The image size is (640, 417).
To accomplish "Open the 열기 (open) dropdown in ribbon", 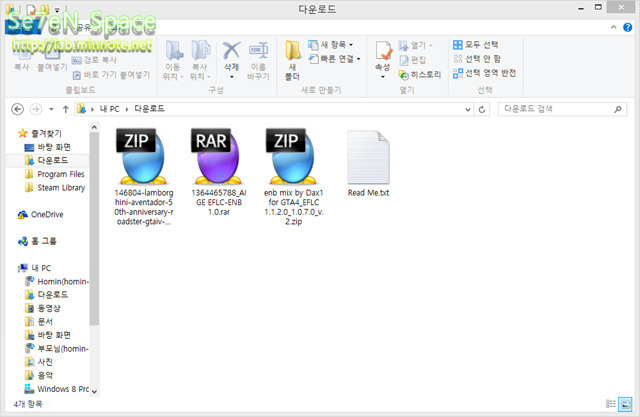I will click(x=416, y=45).
